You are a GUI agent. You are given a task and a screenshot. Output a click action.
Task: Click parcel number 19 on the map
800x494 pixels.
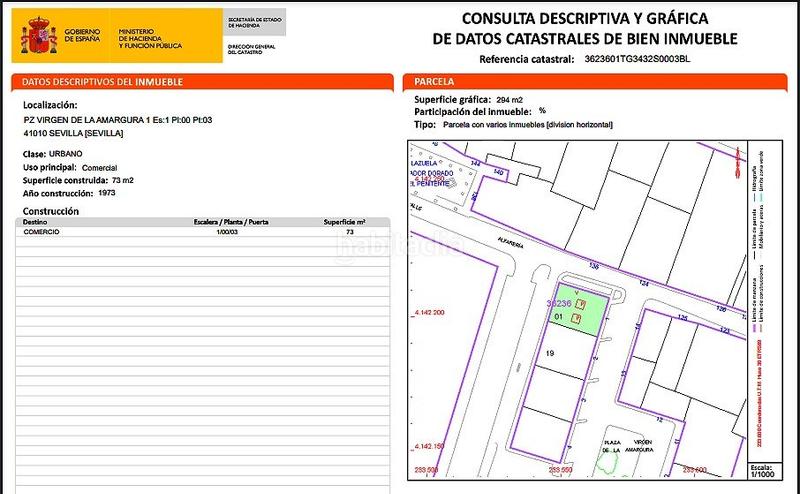[x=551, y=353]
